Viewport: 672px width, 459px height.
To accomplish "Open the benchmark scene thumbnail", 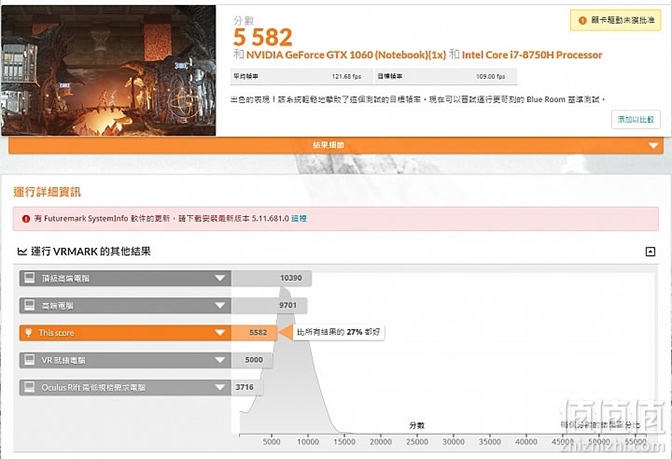I will [108, 71].
